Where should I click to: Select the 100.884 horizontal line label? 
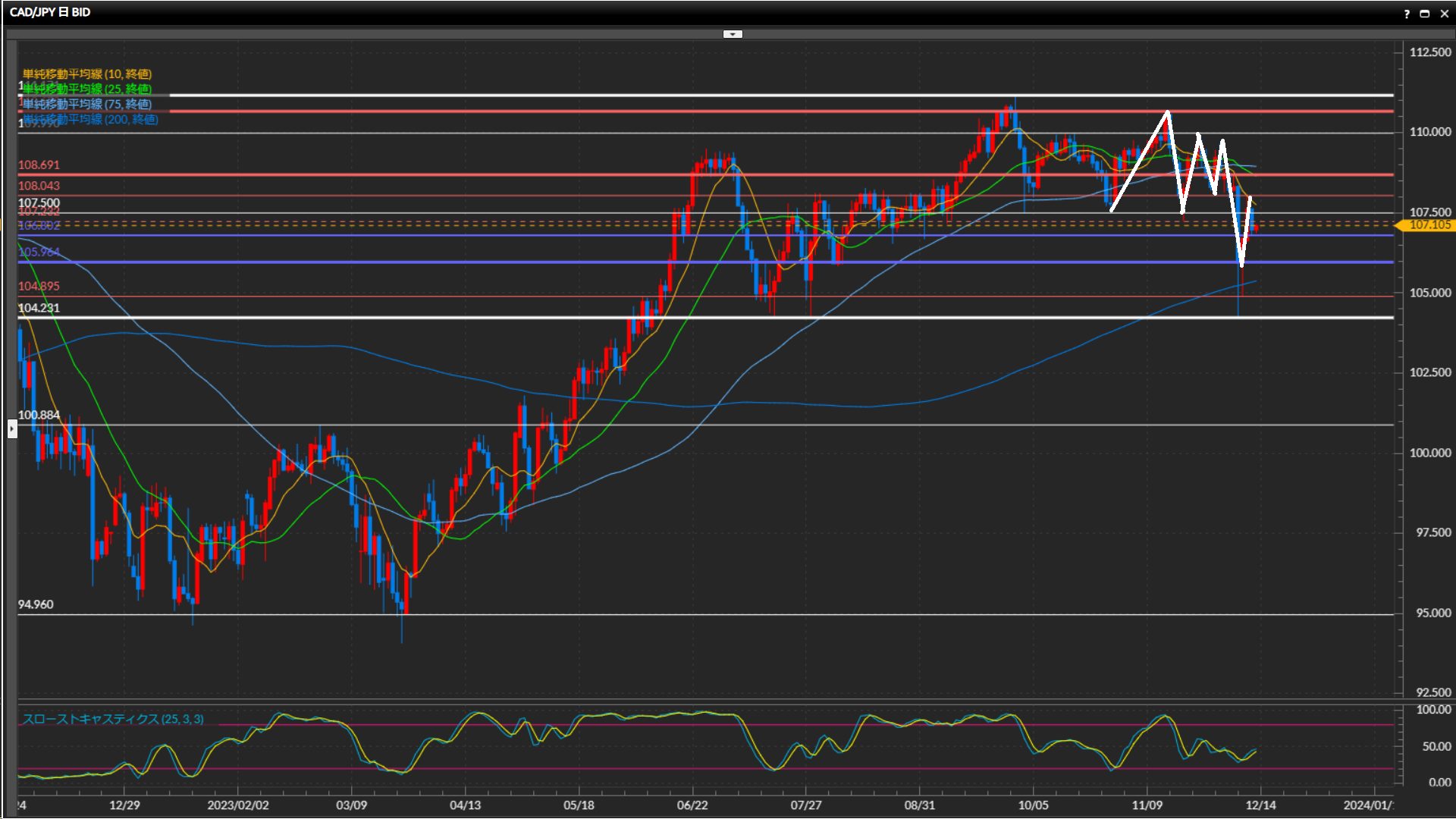tap(39, 415)
